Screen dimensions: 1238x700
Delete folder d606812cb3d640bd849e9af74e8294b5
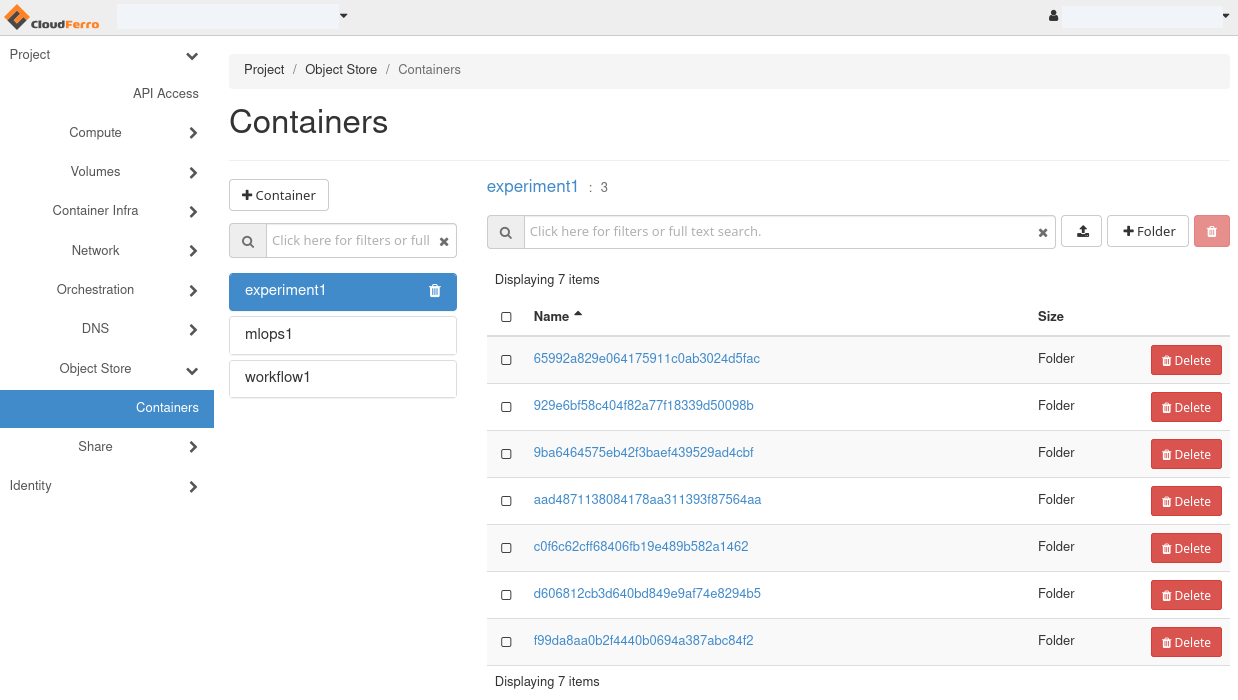(1186, 595)
